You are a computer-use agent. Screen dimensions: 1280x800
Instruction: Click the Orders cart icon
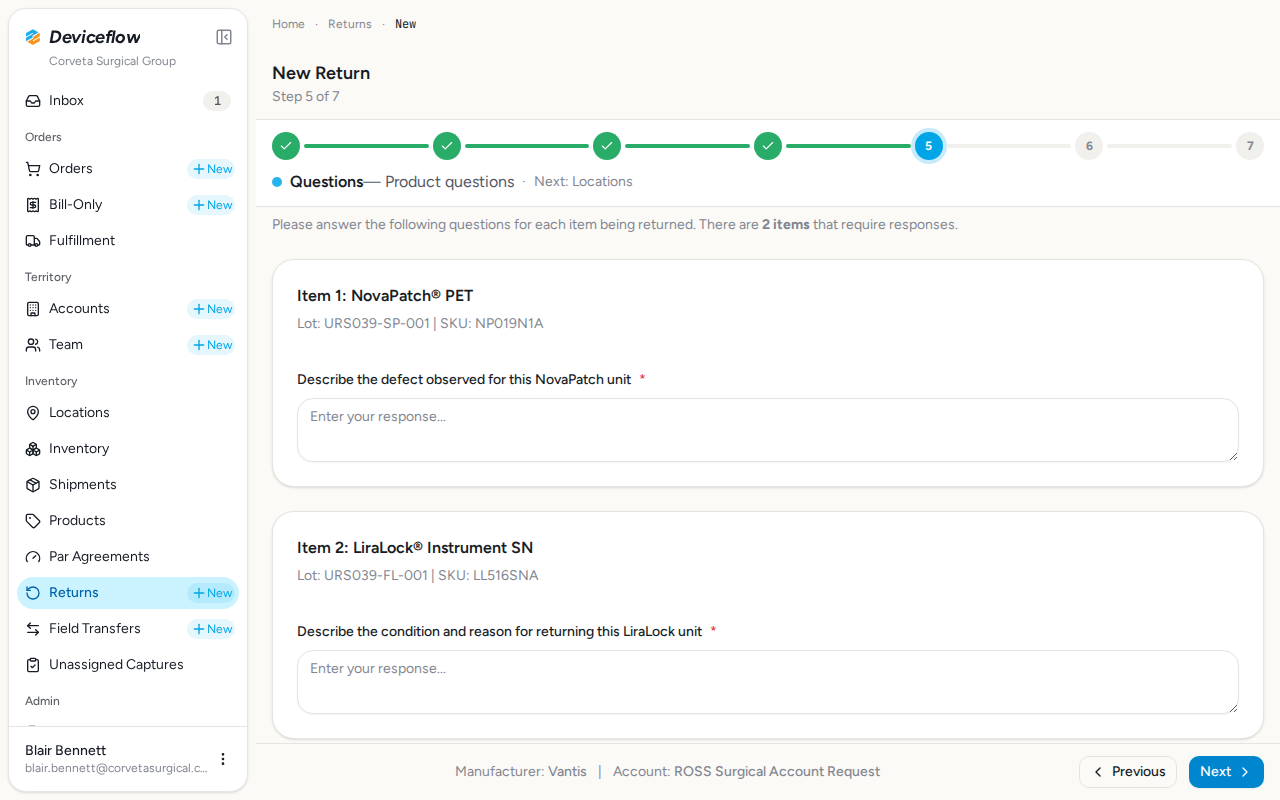(x=33, y=169)
